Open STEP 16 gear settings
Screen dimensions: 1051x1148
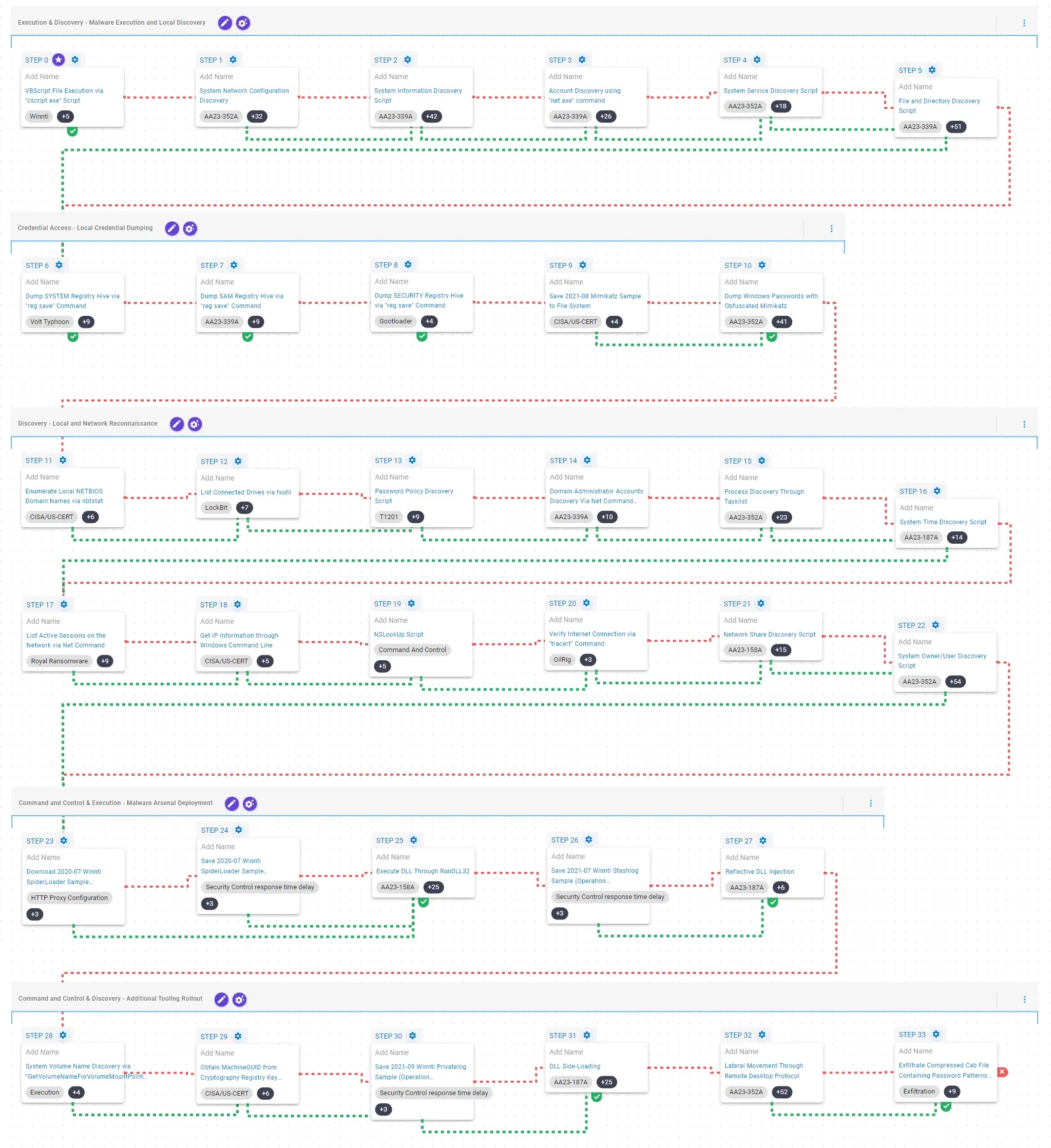[x=937, y=491]
